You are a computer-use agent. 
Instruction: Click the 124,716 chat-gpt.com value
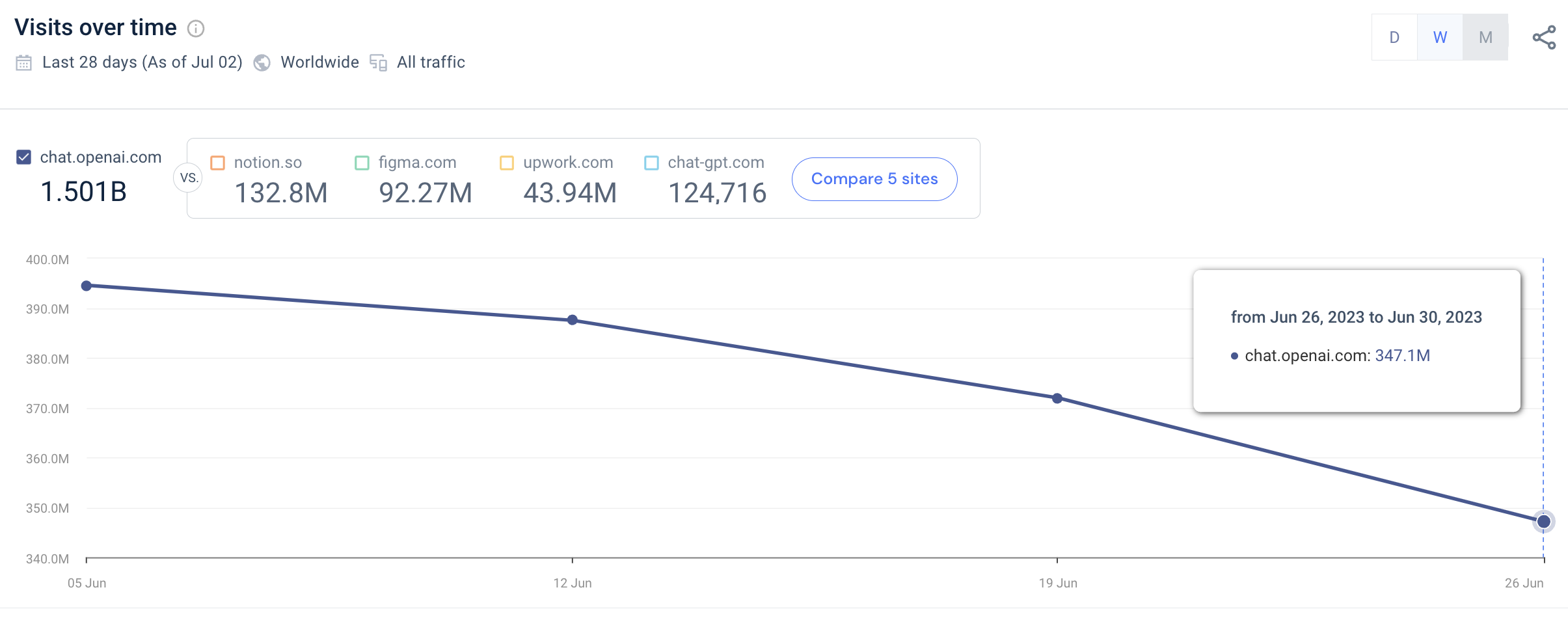pyautogui.click(x=717, y=193)
